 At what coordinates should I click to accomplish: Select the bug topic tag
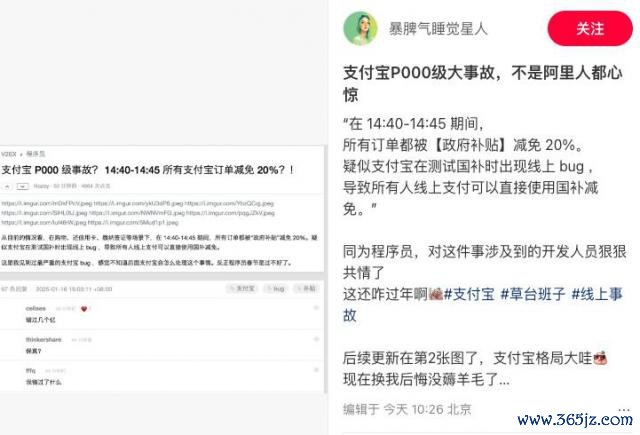point(276,289)
